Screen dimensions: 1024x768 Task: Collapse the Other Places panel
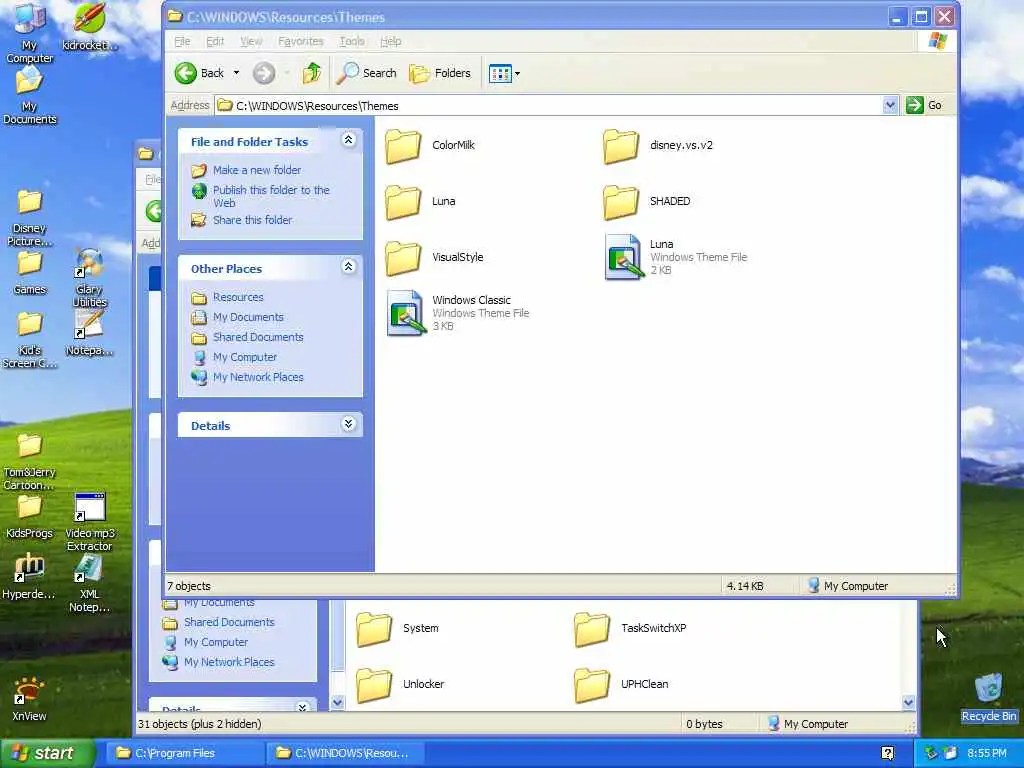coord(349,266)
